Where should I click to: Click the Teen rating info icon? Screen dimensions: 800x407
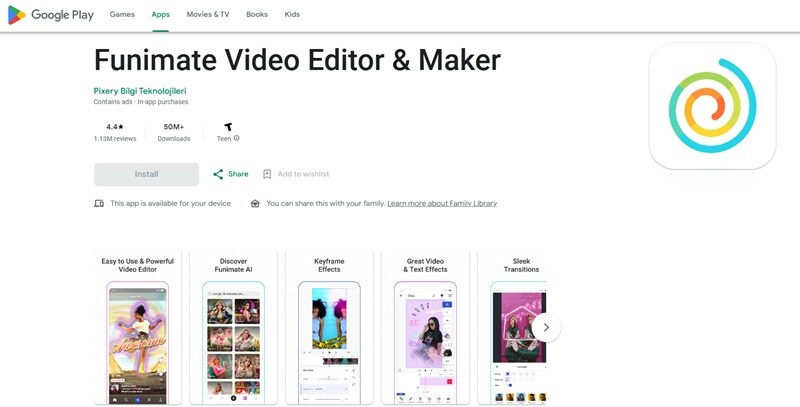[237, 138]
